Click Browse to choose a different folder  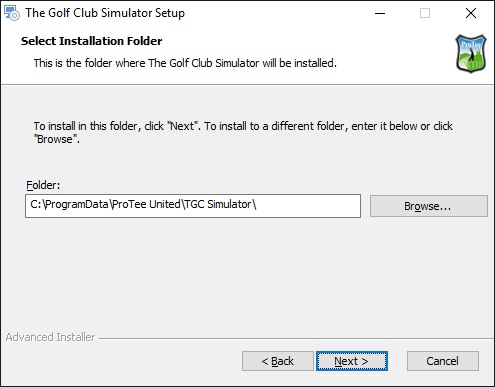coord(429,206)
